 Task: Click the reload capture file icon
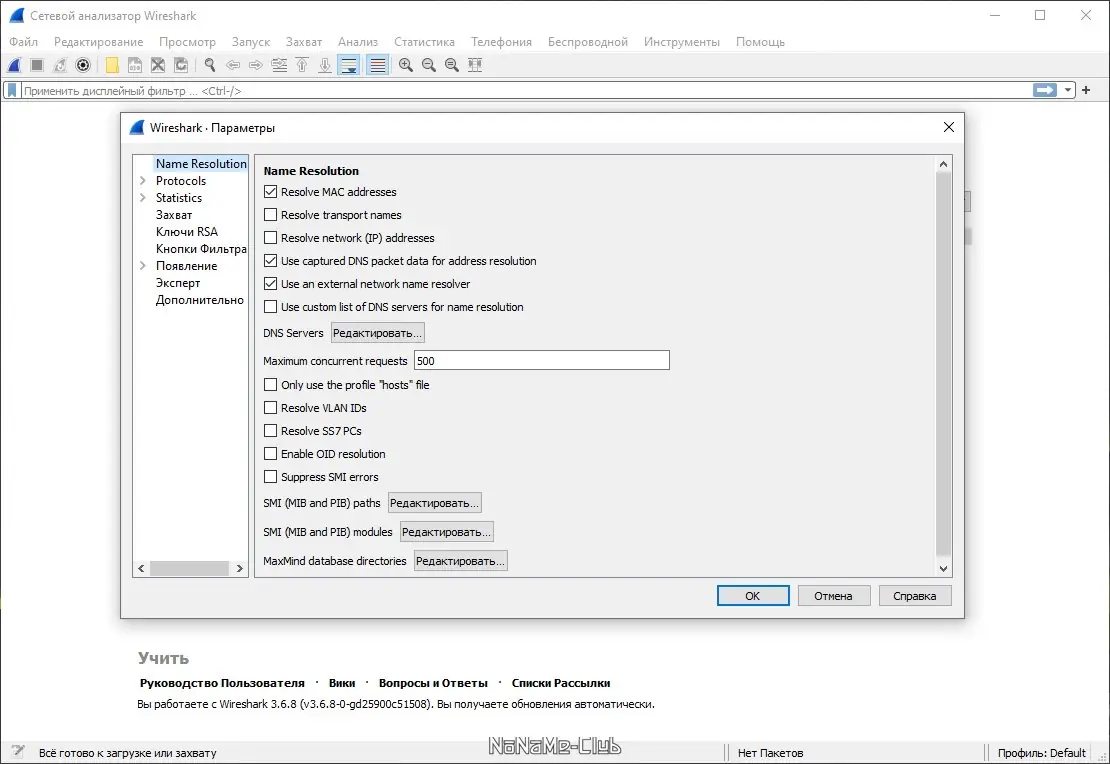pos(181,65)
